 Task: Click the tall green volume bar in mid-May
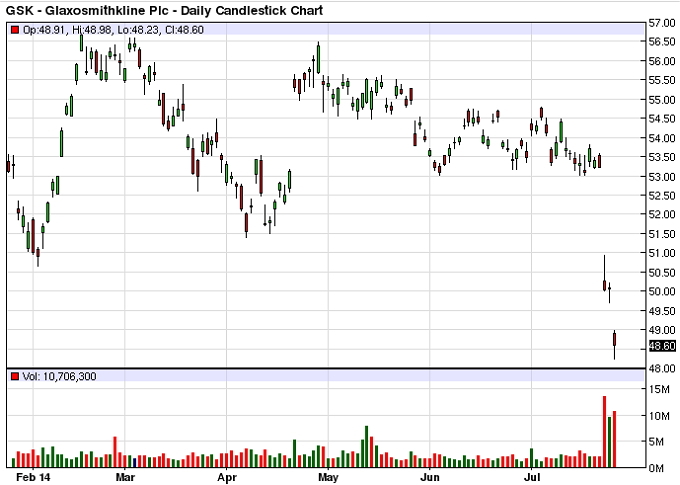coord(366,447)
